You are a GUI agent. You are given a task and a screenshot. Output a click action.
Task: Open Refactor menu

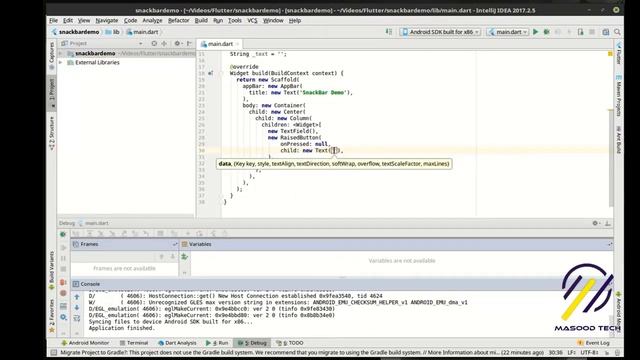[178, 20]
